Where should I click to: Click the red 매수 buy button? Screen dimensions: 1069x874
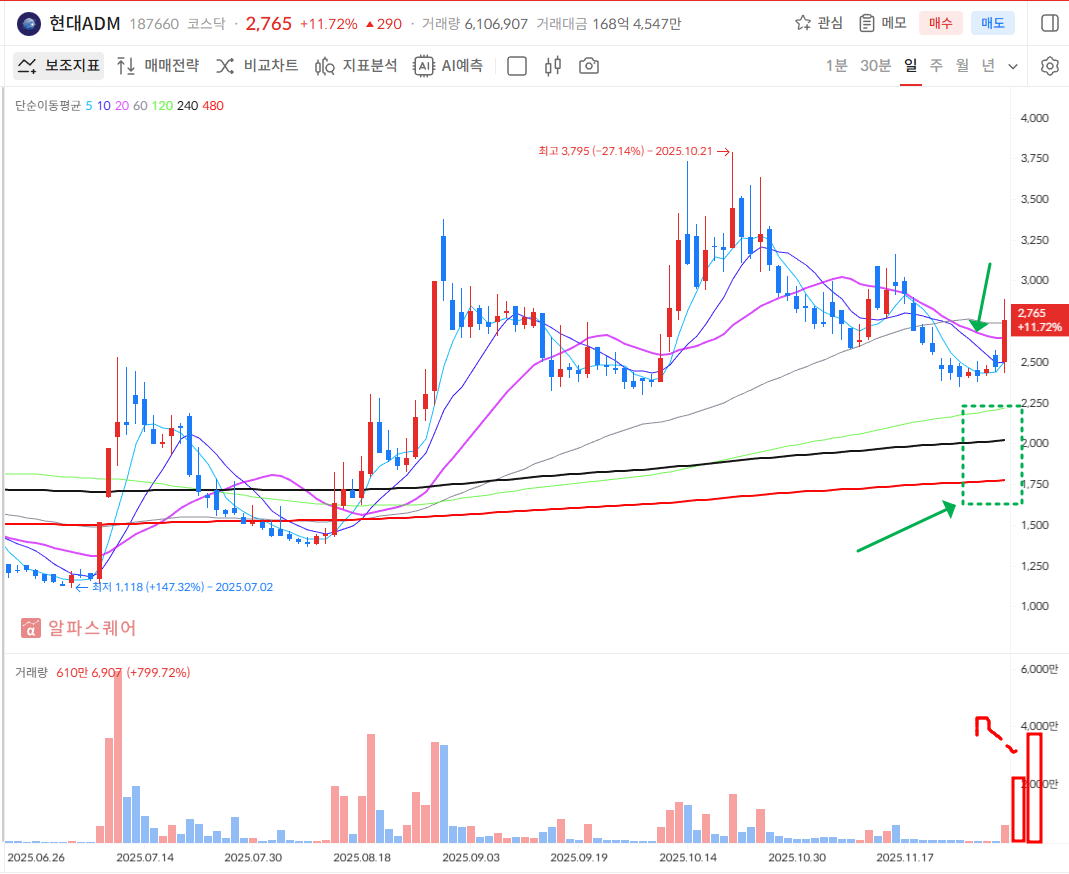(941, 23)
